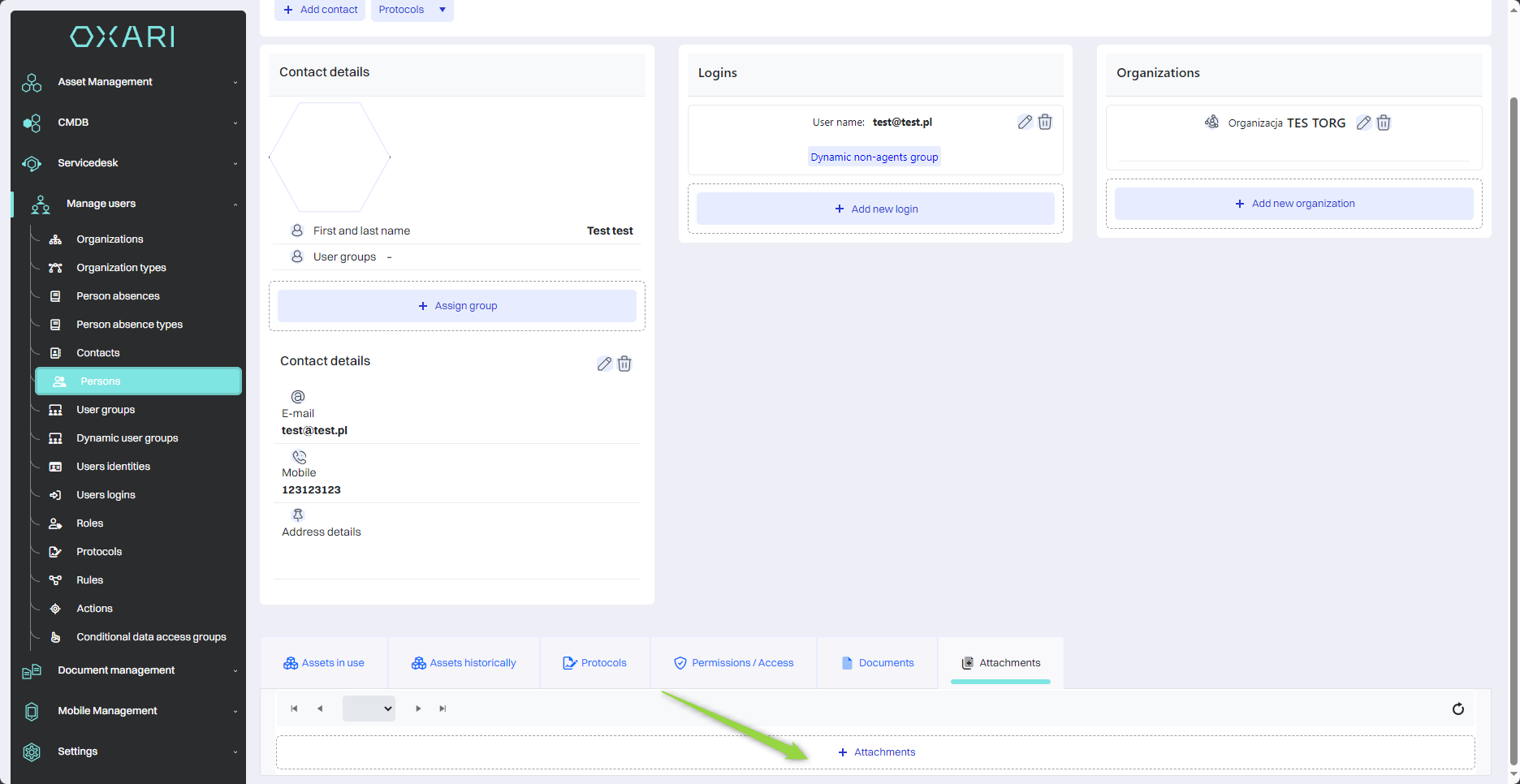Open the Permissions / Access tab

click(x=734, y=663)
